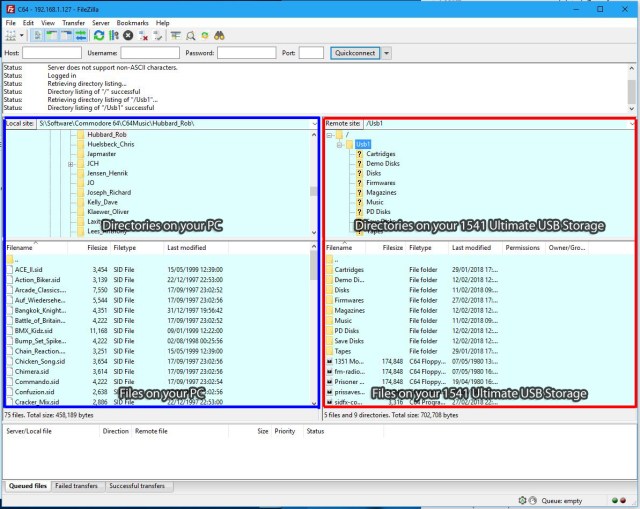Click the red activity LED in status bar
The image size is (640, 509).
point(623,500)
